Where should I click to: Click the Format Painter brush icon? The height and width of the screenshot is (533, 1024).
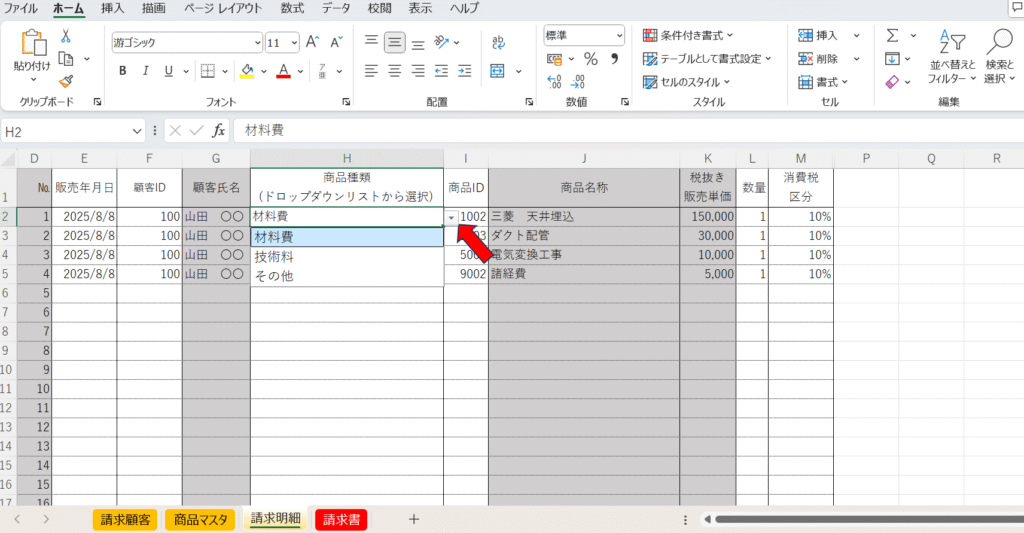point(66,81)
